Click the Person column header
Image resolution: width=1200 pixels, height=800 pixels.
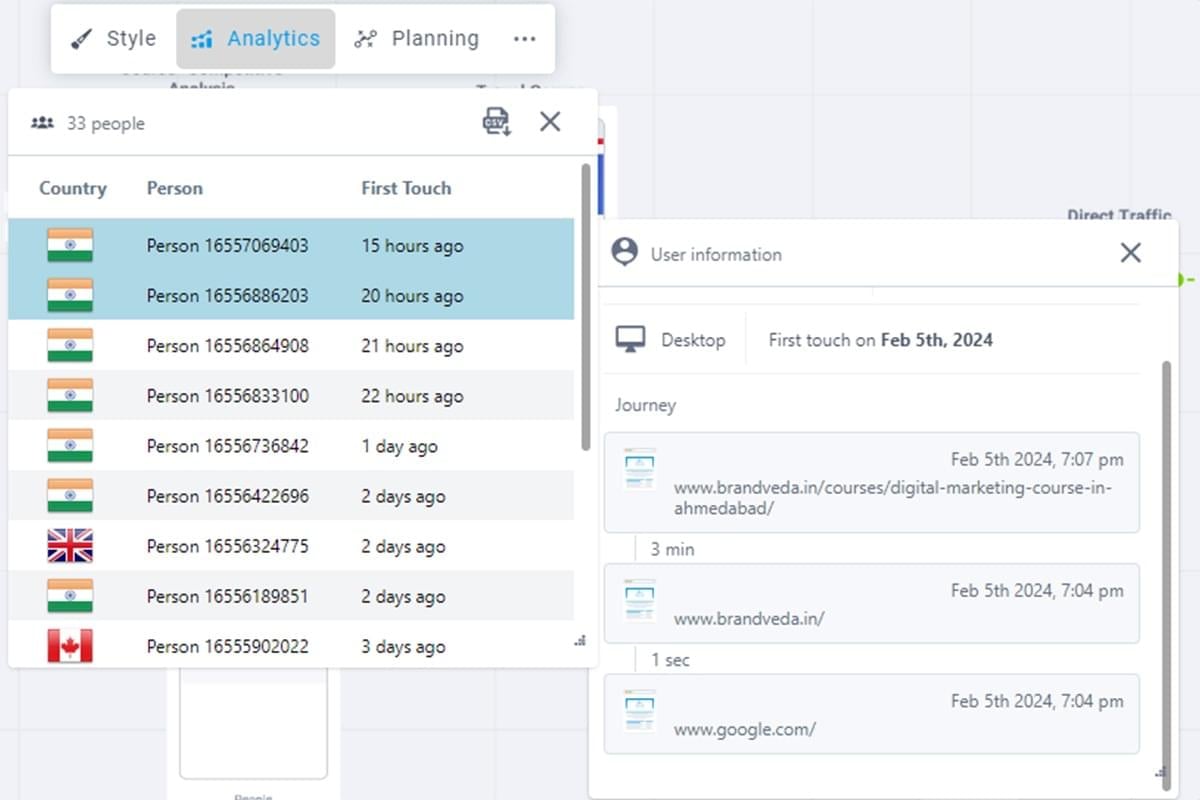click(175, 188)
